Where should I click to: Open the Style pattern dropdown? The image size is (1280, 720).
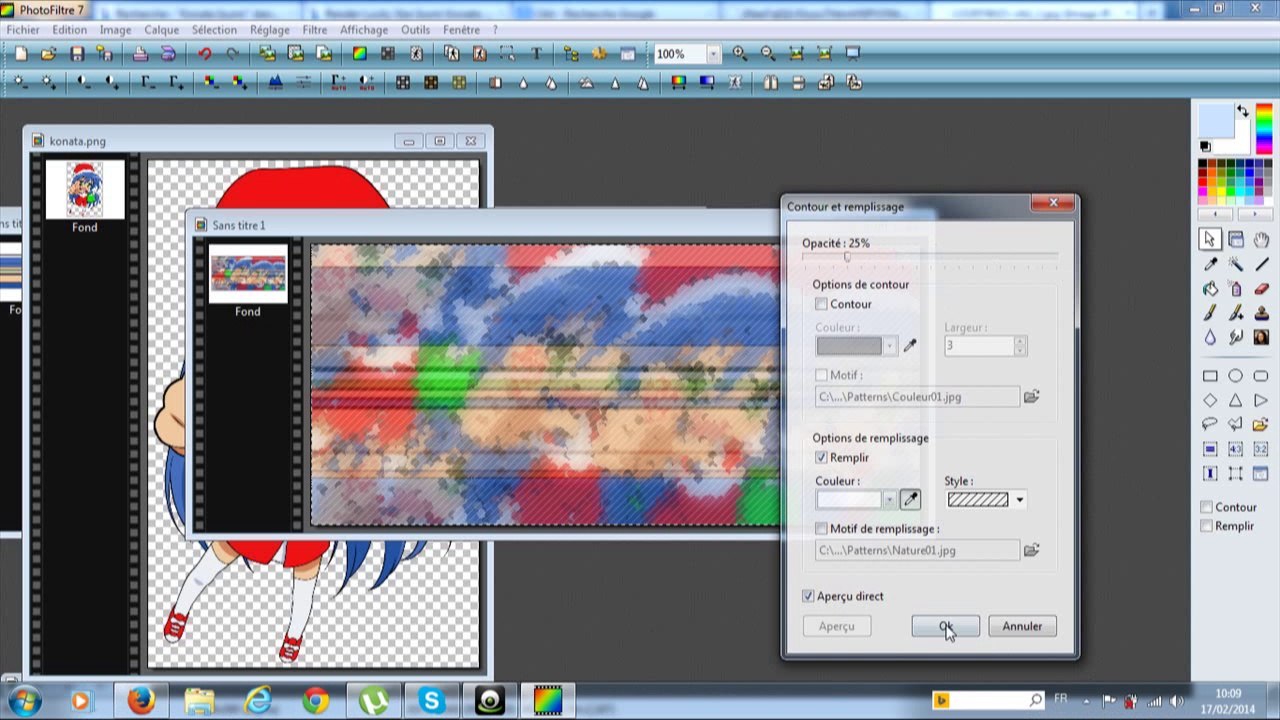tap(1019, 500)
